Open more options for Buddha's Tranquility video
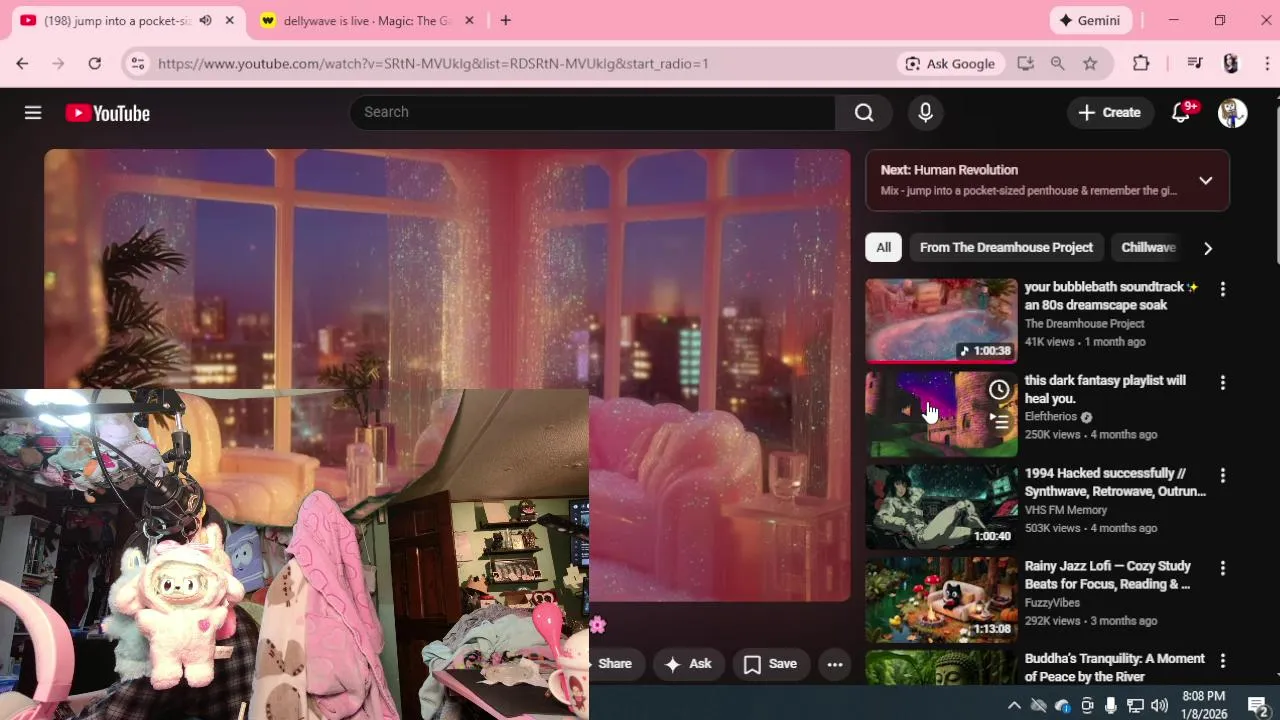1280x720 pixels. 1222,661
